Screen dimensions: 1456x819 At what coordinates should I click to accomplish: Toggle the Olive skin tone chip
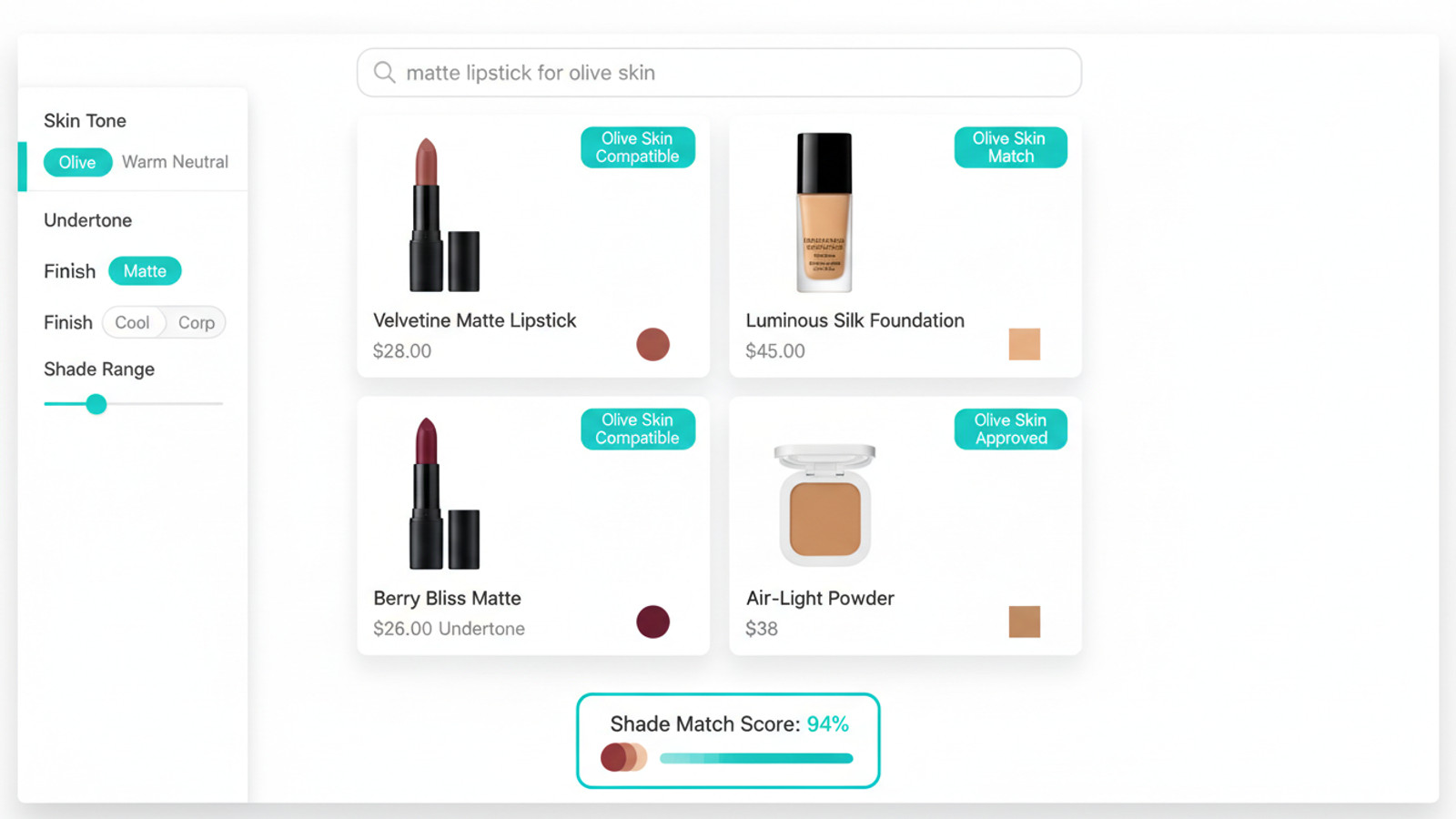pos(77,162)
